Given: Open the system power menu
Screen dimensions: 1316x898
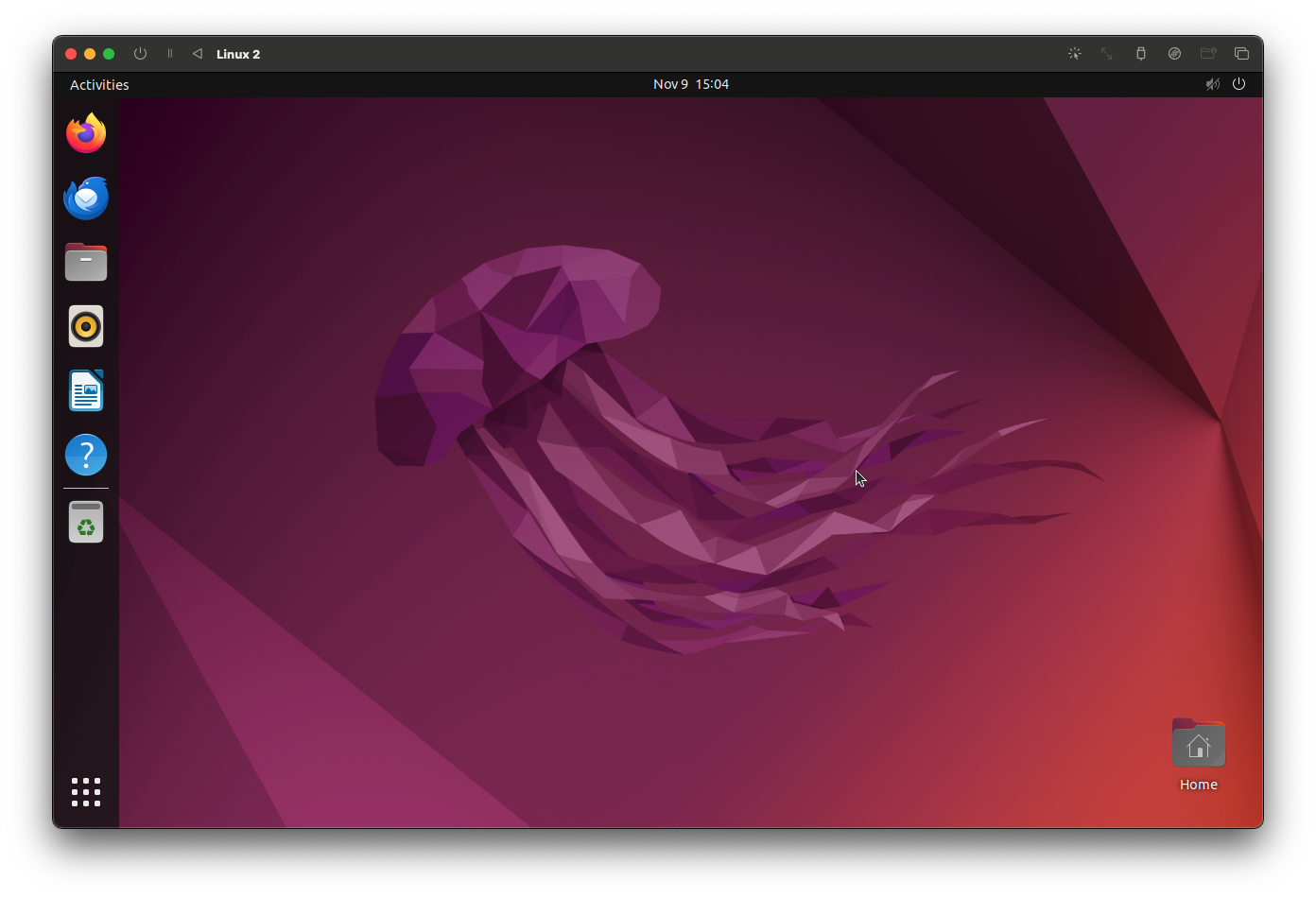Looking at the screenshot, I should (1239, 84).
